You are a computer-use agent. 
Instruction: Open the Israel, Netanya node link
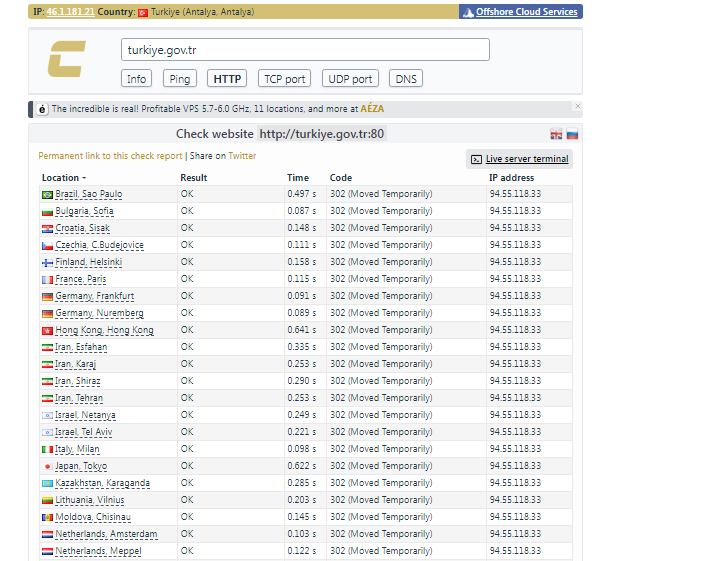pos(85,415)
